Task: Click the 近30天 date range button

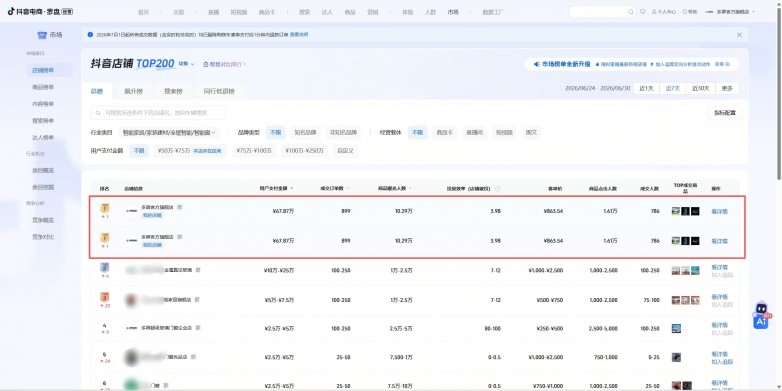Action: (x=701, y=88)
